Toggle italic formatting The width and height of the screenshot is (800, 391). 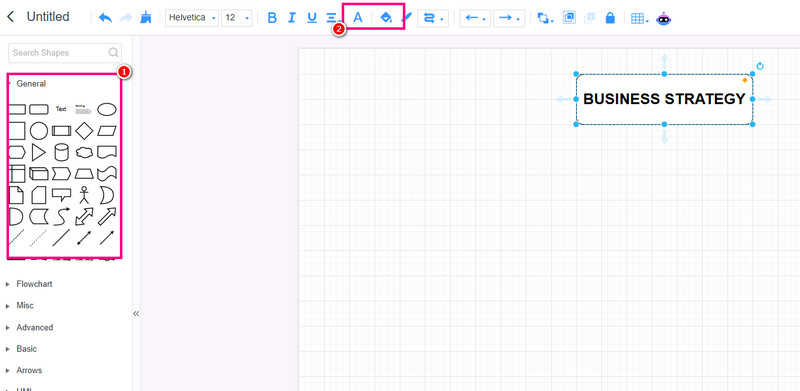(291, 18)
